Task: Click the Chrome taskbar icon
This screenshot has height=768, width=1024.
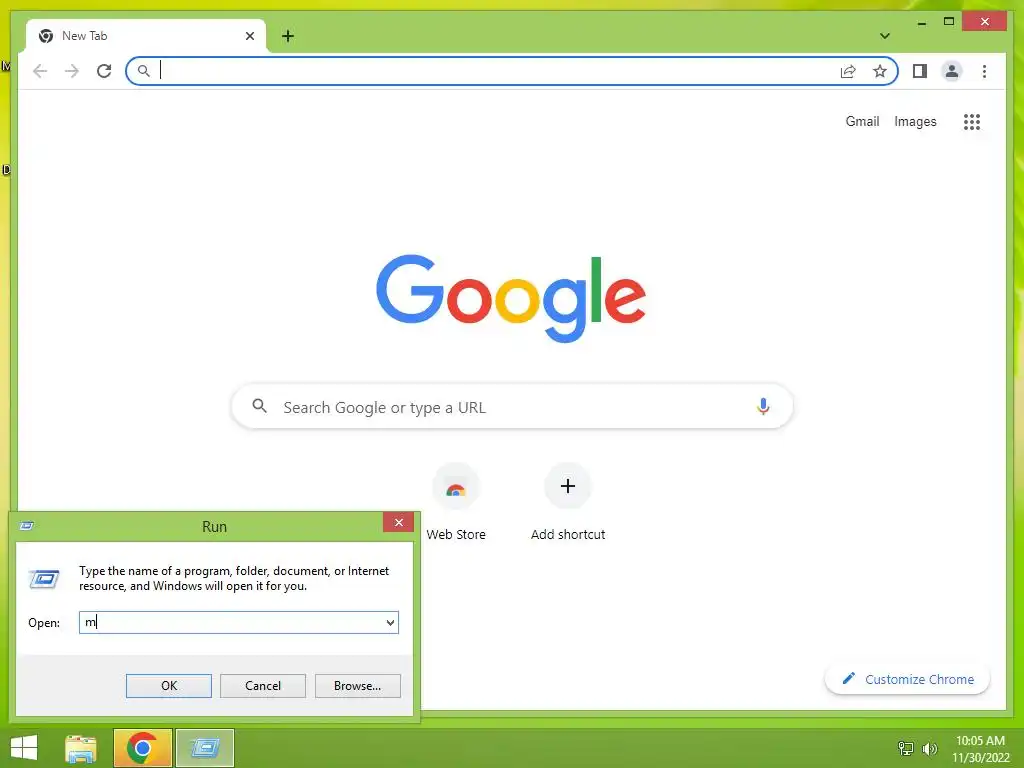Action: (x=142, y=748)
